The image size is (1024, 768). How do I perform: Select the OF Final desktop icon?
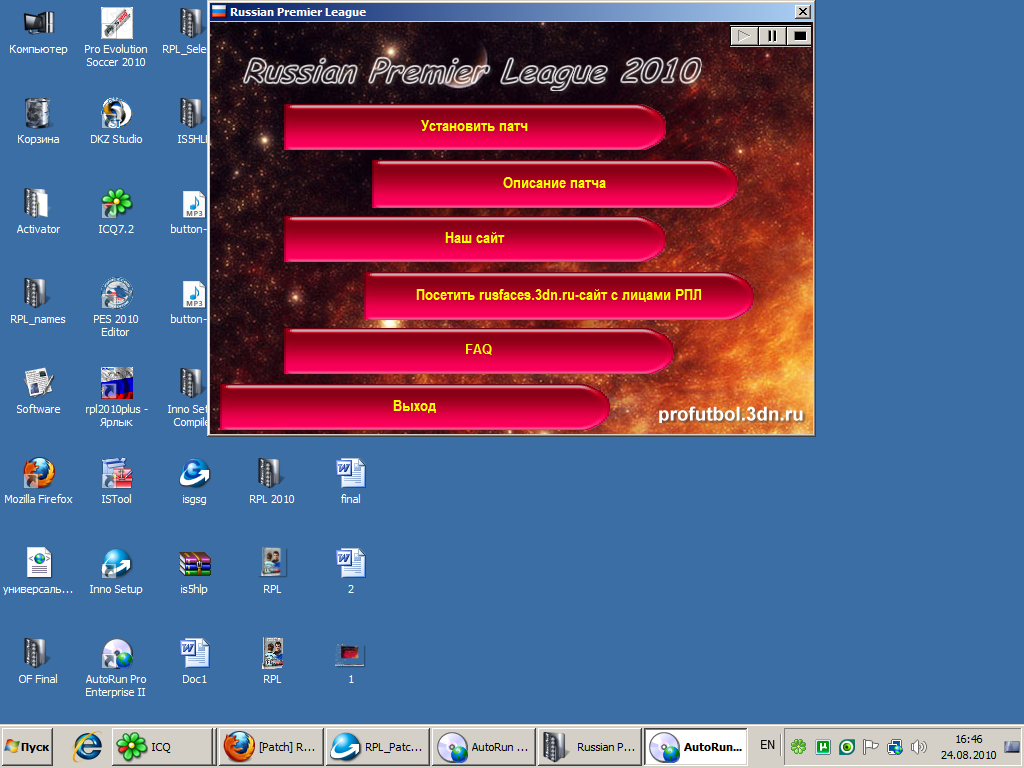pyautogui.click(x=38, y=662)
